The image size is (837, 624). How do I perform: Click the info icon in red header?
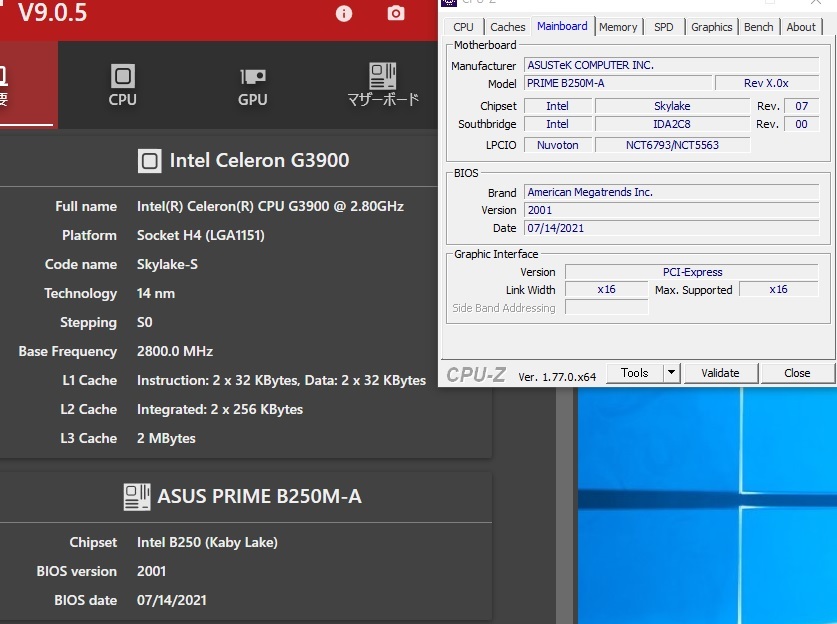(x=344, y=13)
